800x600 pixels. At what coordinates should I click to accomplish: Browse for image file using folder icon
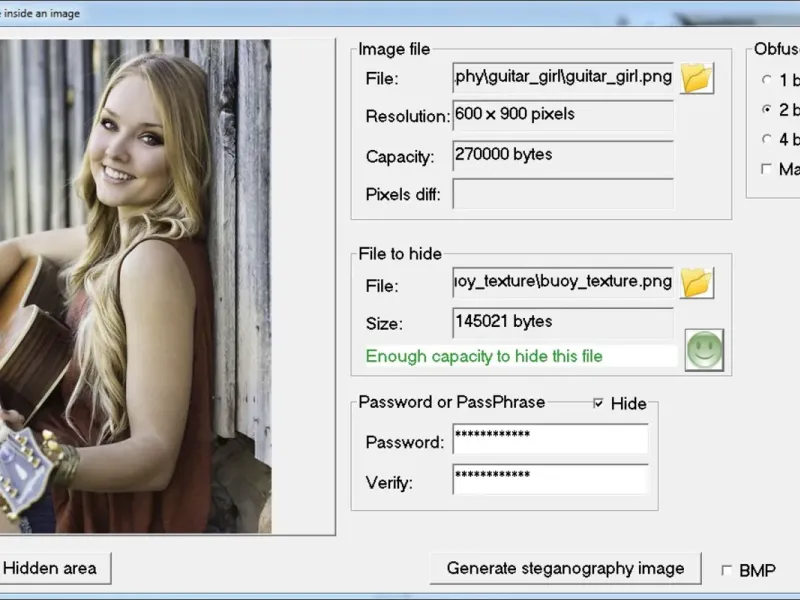pos(697,78)
